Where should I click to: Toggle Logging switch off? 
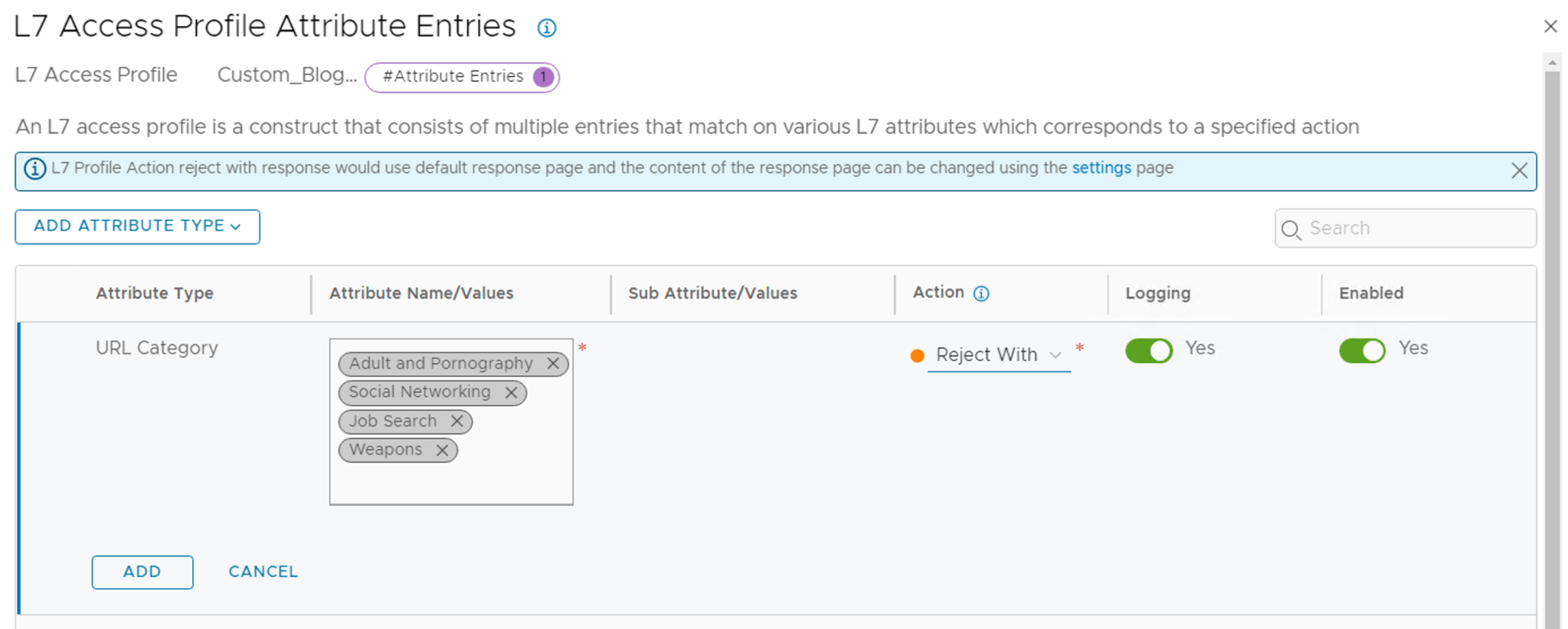tap(1148, 351)
